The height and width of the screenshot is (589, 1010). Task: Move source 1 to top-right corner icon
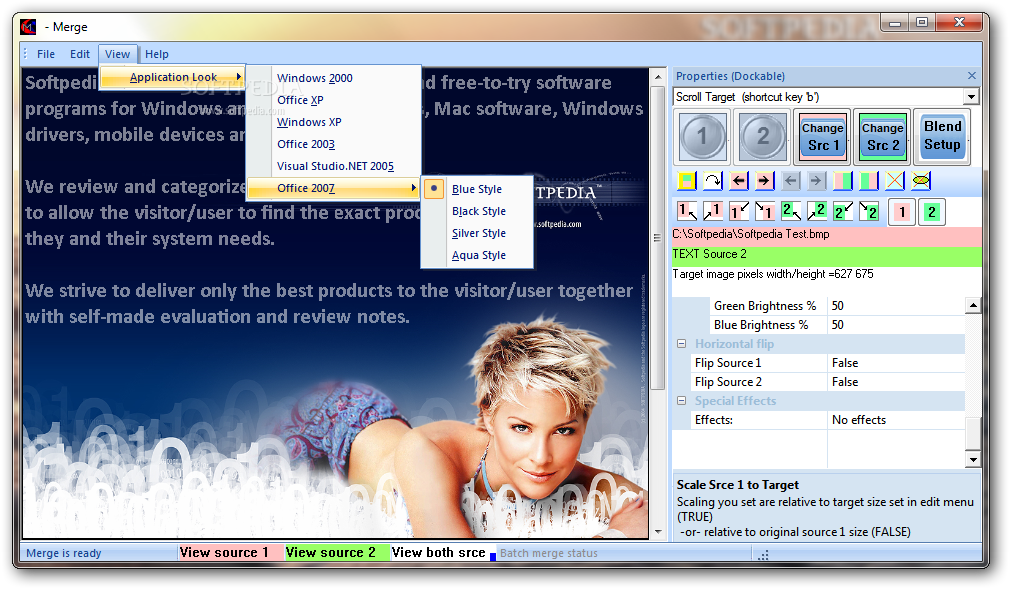click(x=712, y=211)
